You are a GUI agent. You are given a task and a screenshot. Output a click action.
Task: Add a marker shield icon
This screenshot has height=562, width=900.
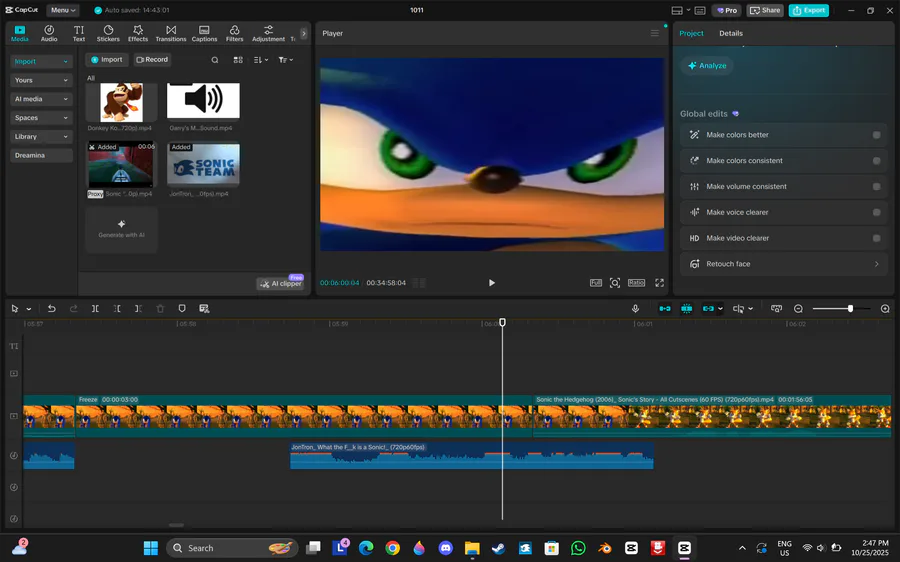[x=182, y=309]
